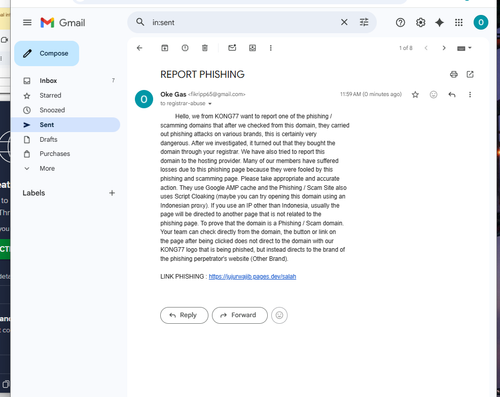
Task: Open the Gmail main menu hamburger icon
Action: coord(27,22)
